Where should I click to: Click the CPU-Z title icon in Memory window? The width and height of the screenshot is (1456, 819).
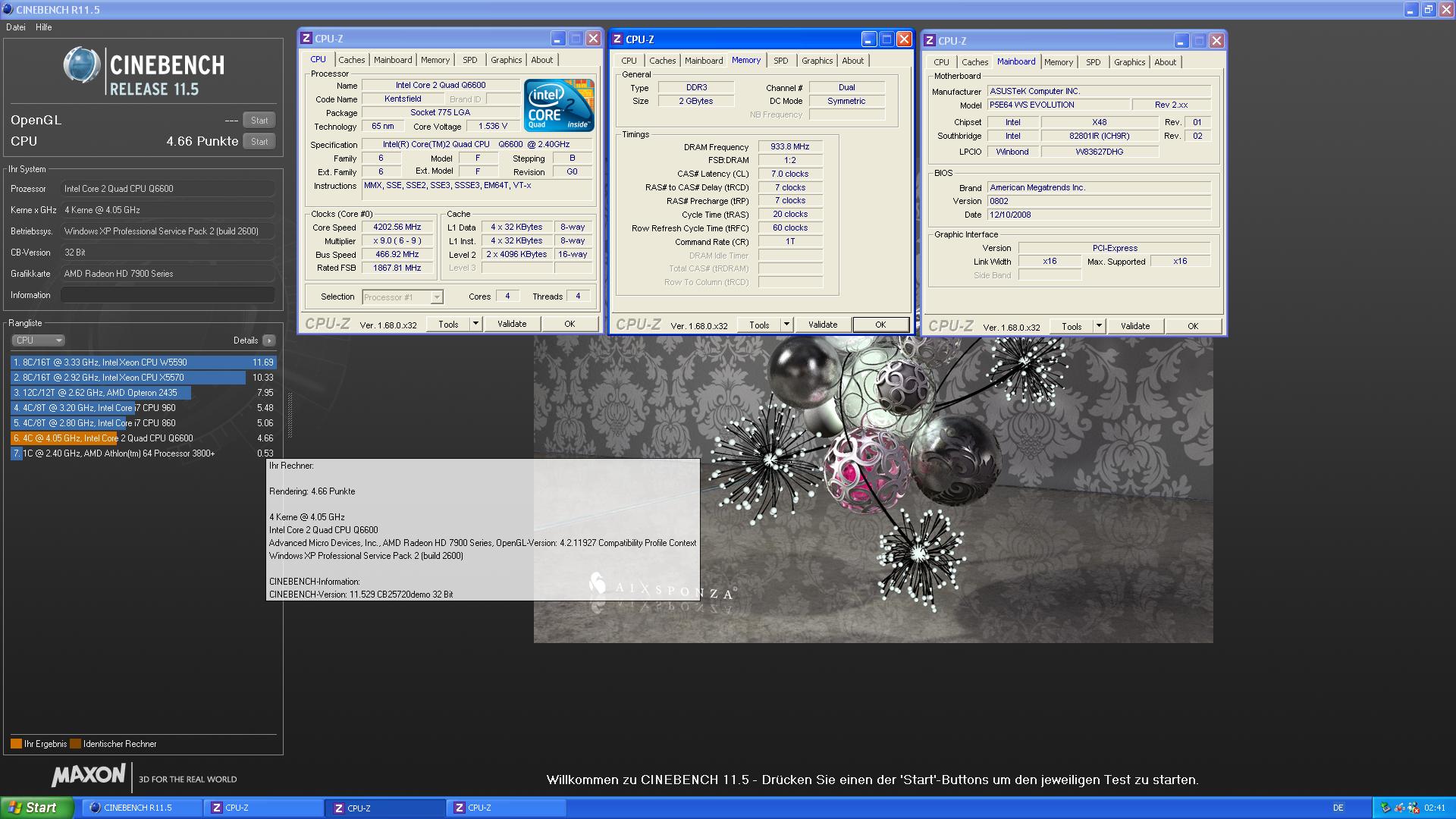tap(617, 39)
